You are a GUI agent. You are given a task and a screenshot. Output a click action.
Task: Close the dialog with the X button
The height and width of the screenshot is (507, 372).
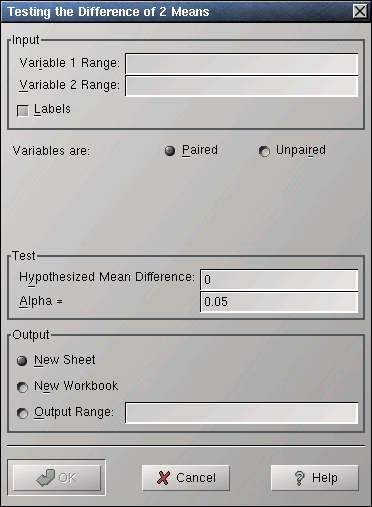tap(360, 11)
